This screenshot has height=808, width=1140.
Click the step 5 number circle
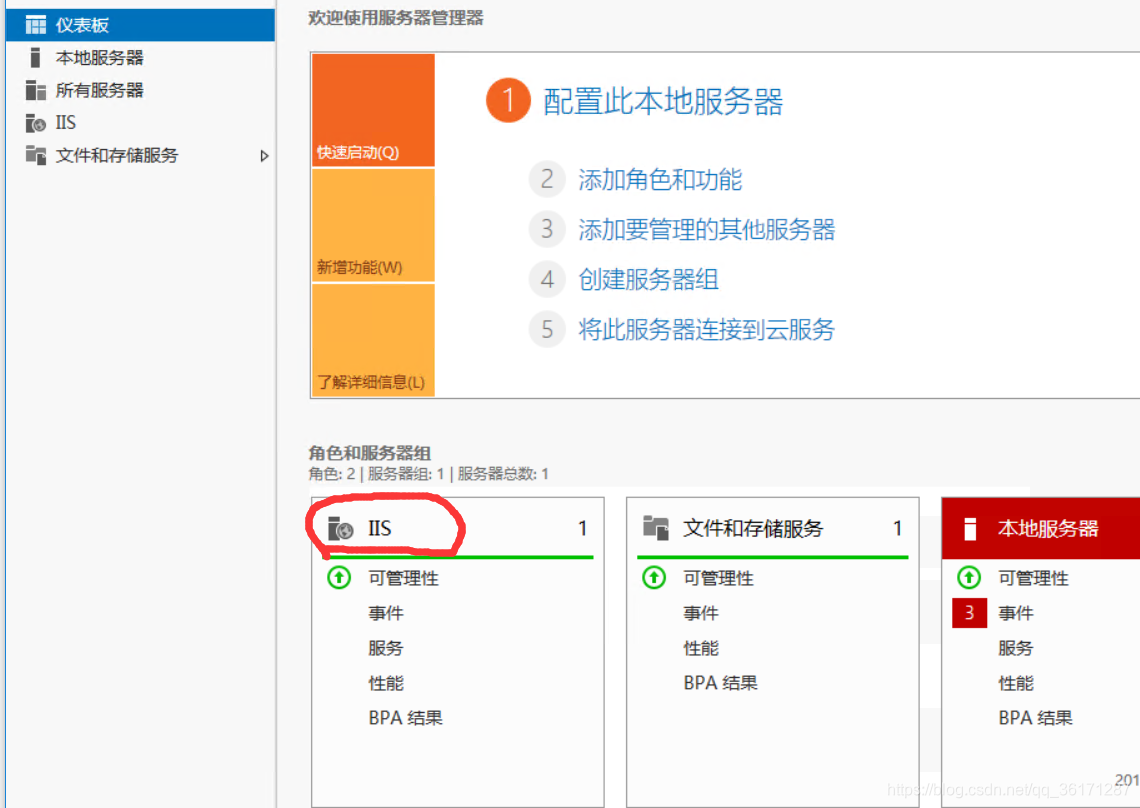(547, 329)
